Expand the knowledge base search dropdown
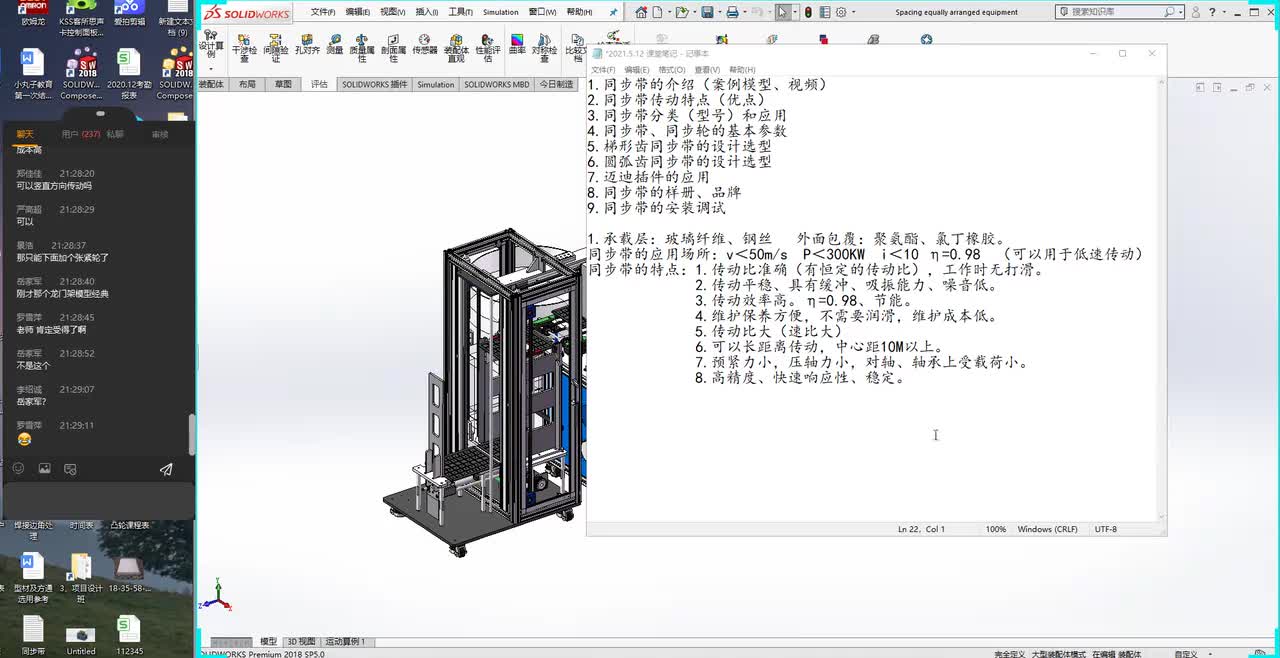The width and height of the screenshot is (1280, 658). 1181,12
